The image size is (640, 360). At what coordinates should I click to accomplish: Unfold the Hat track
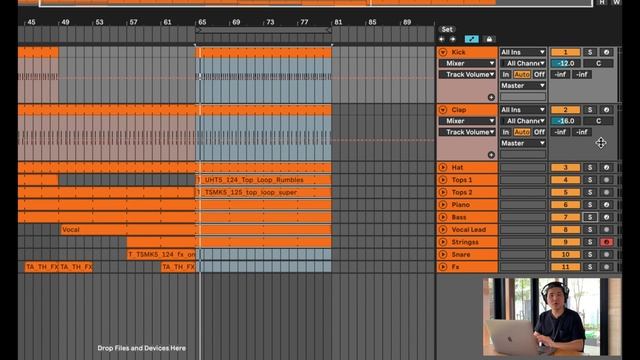click(443, 167)
